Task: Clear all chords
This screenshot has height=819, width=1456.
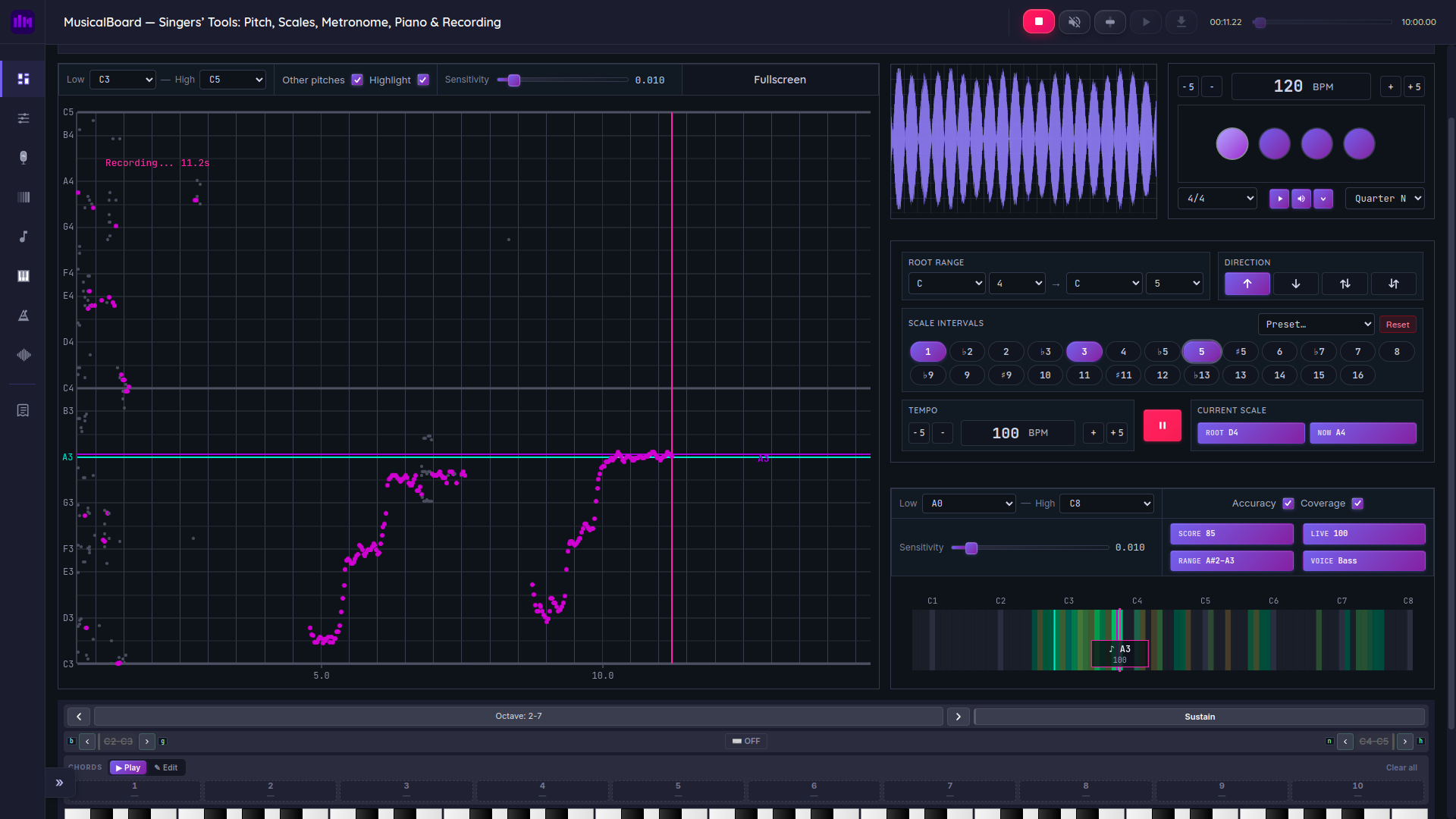Action: (1401, 768)
